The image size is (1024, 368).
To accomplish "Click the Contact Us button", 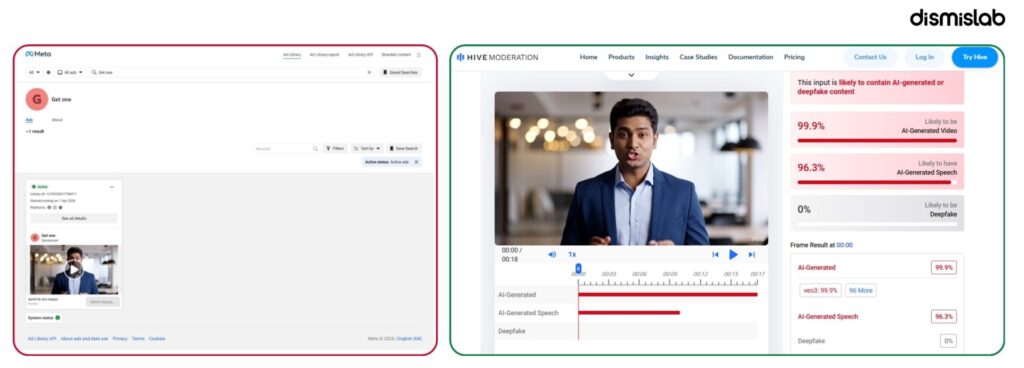I will (x=870, y=57).
